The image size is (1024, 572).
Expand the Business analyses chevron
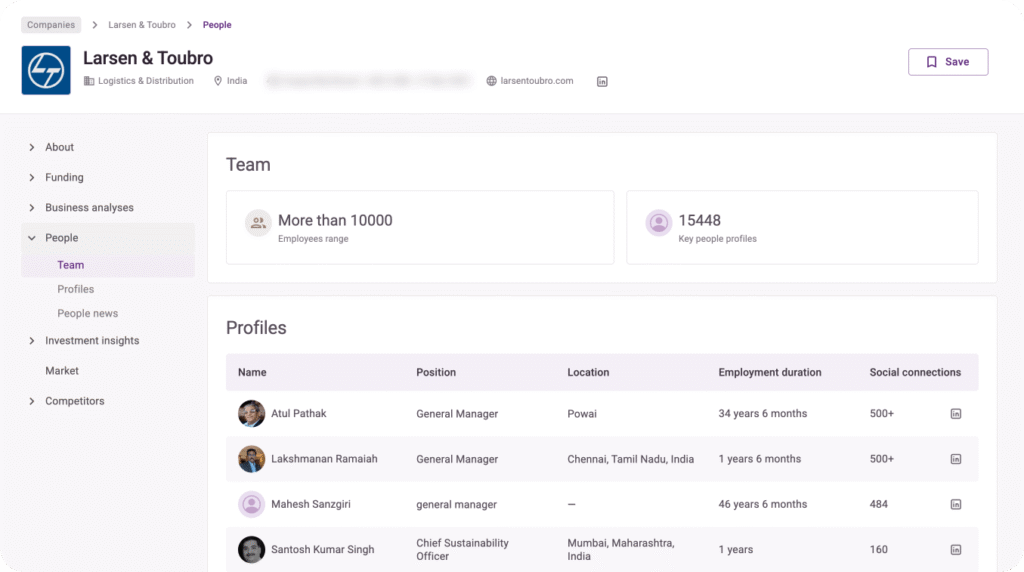pos(31,208)
